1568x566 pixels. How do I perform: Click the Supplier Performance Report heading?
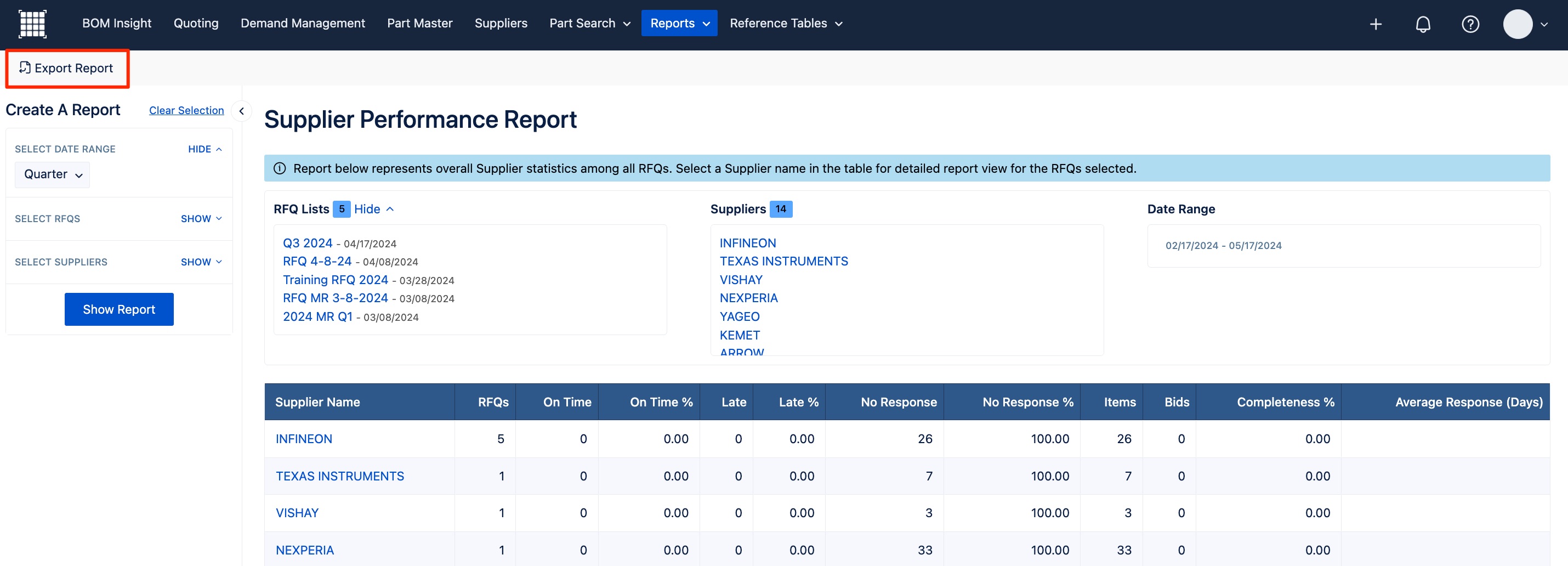pyautogui.click(x=420, y=119)
